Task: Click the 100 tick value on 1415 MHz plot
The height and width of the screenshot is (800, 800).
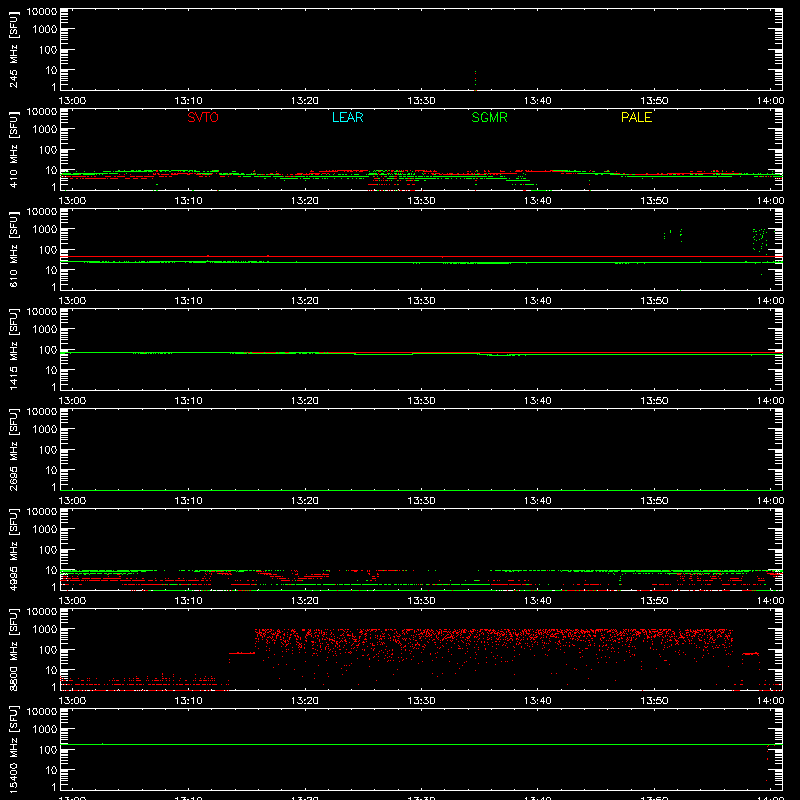Action: tap(48, 350)
